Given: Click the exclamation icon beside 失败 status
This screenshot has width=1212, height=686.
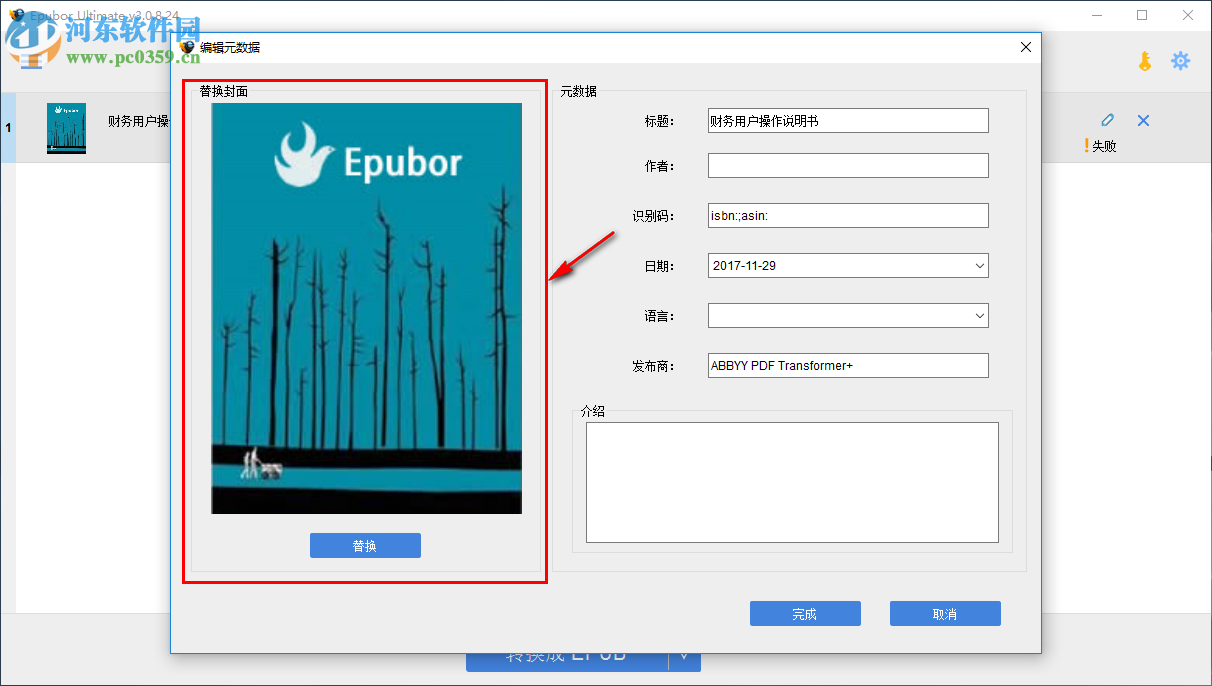Looking at the screenshot, I should pyautogui.click(x=1086, y=144).
